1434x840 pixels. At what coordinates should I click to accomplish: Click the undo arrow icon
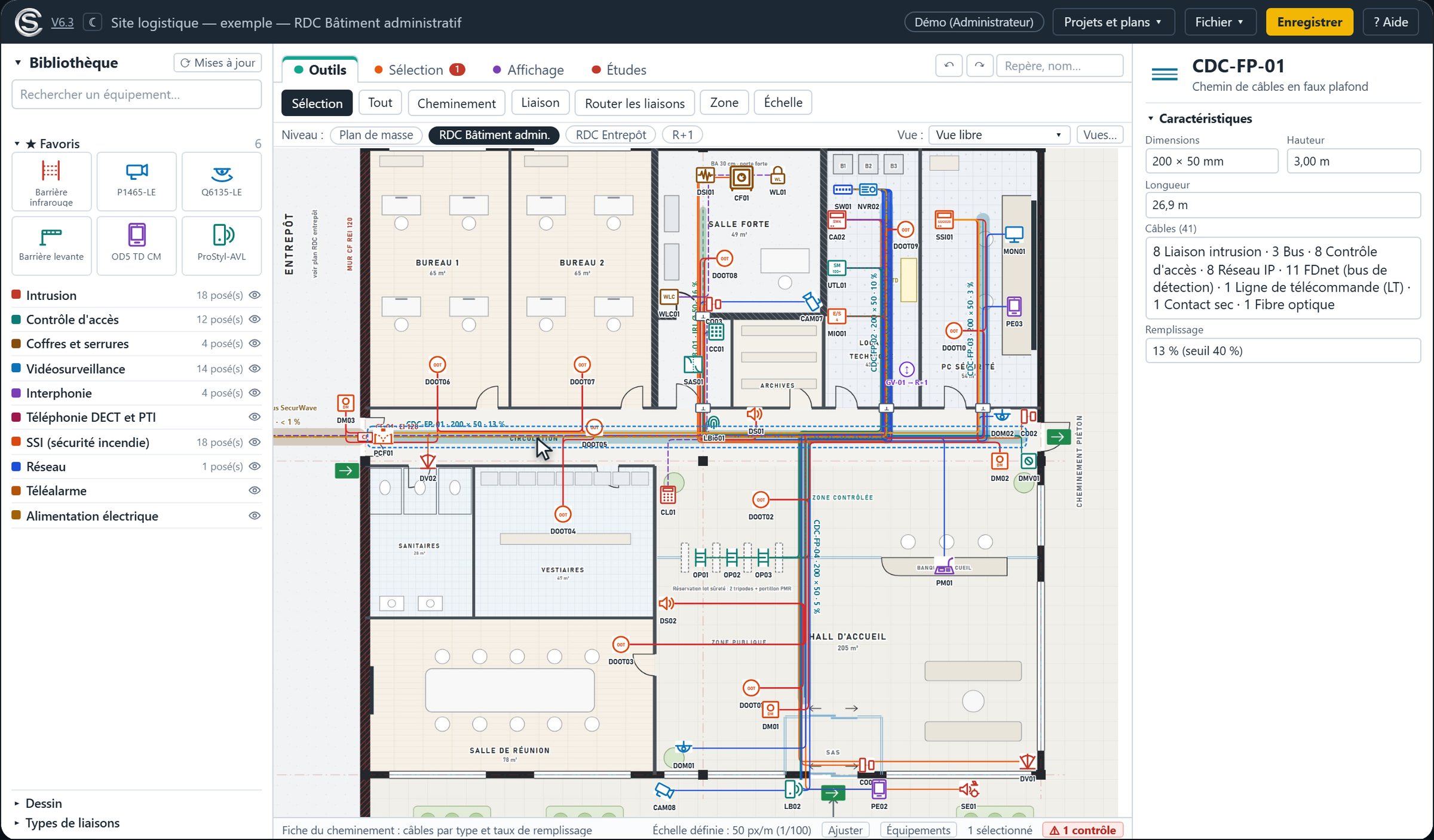(x=949, y=66)
